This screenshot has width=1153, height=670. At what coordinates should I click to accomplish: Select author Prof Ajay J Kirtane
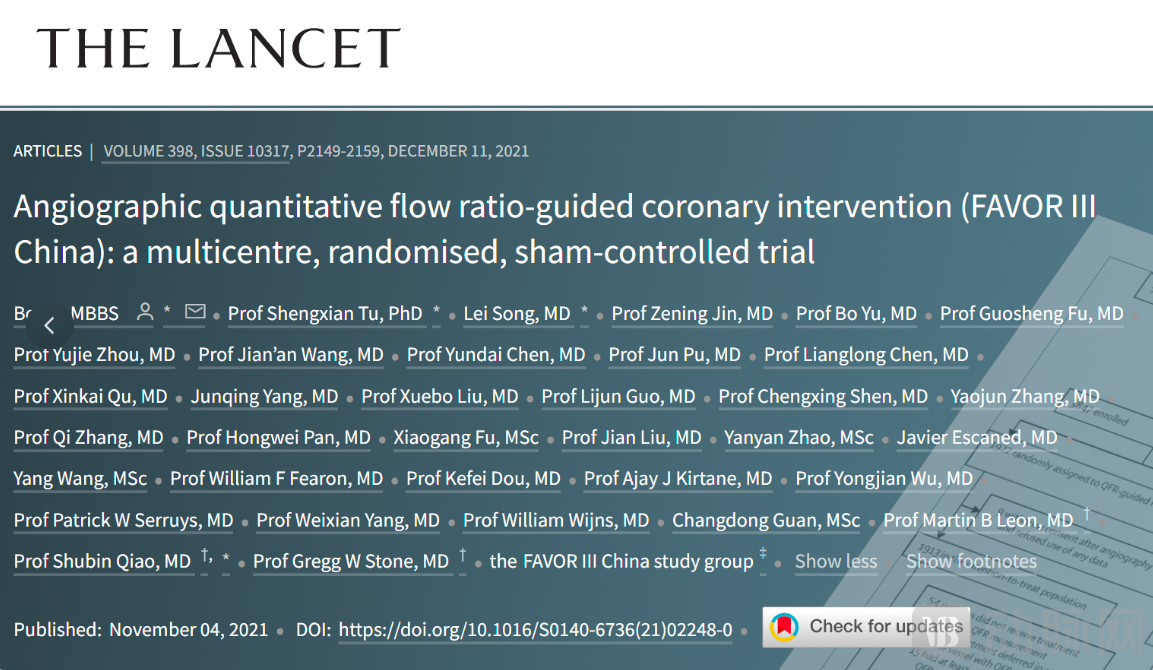pyautogui.click(x=678, y=479)
